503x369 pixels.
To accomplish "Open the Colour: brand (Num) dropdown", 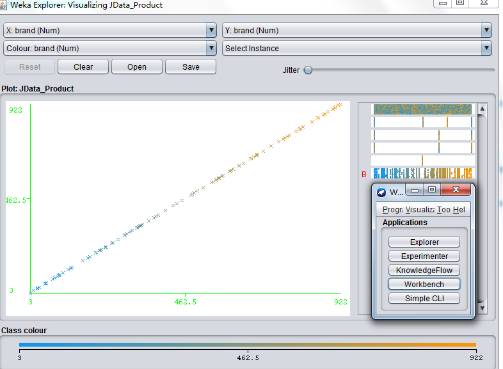I will click(110, 48).
